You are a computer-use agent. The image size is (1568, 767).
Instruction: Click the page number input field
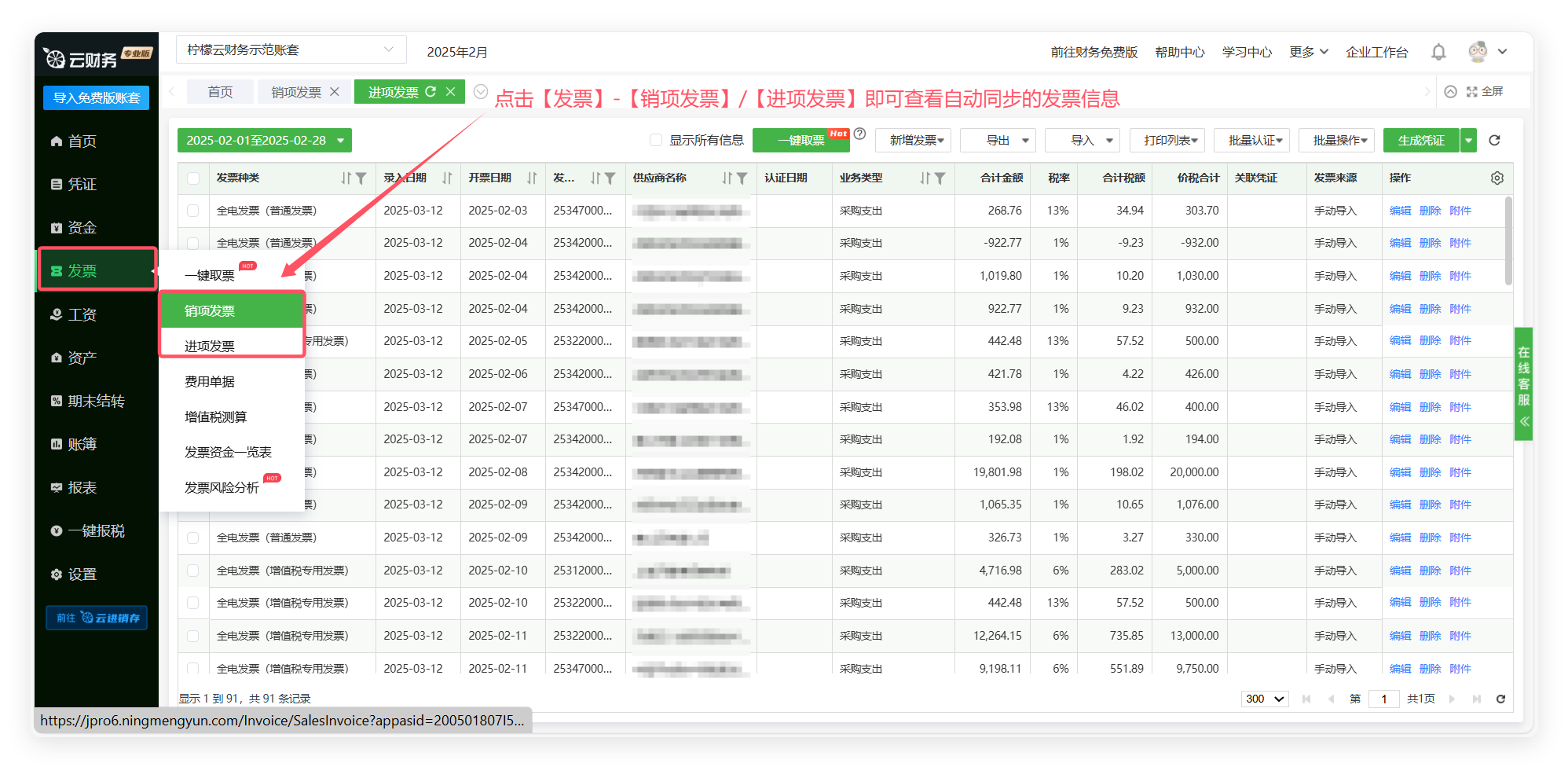[1384, 699]
